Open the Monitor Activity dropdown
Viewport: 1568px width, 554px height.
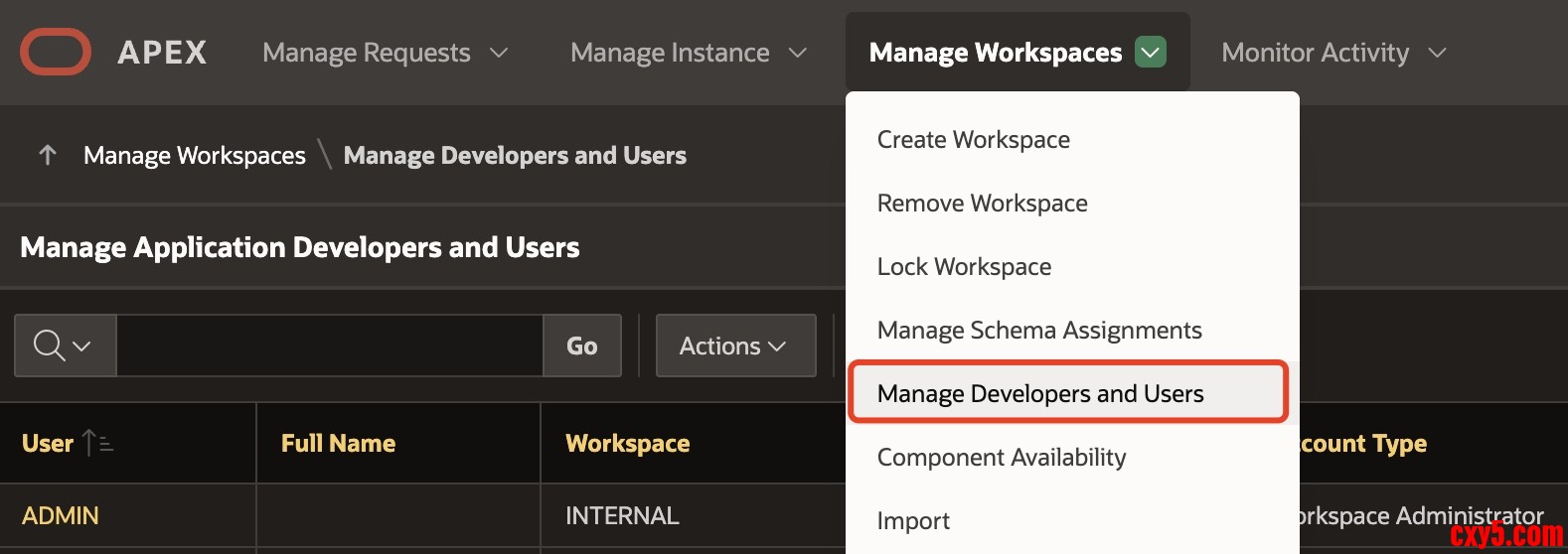point(1333,53)
